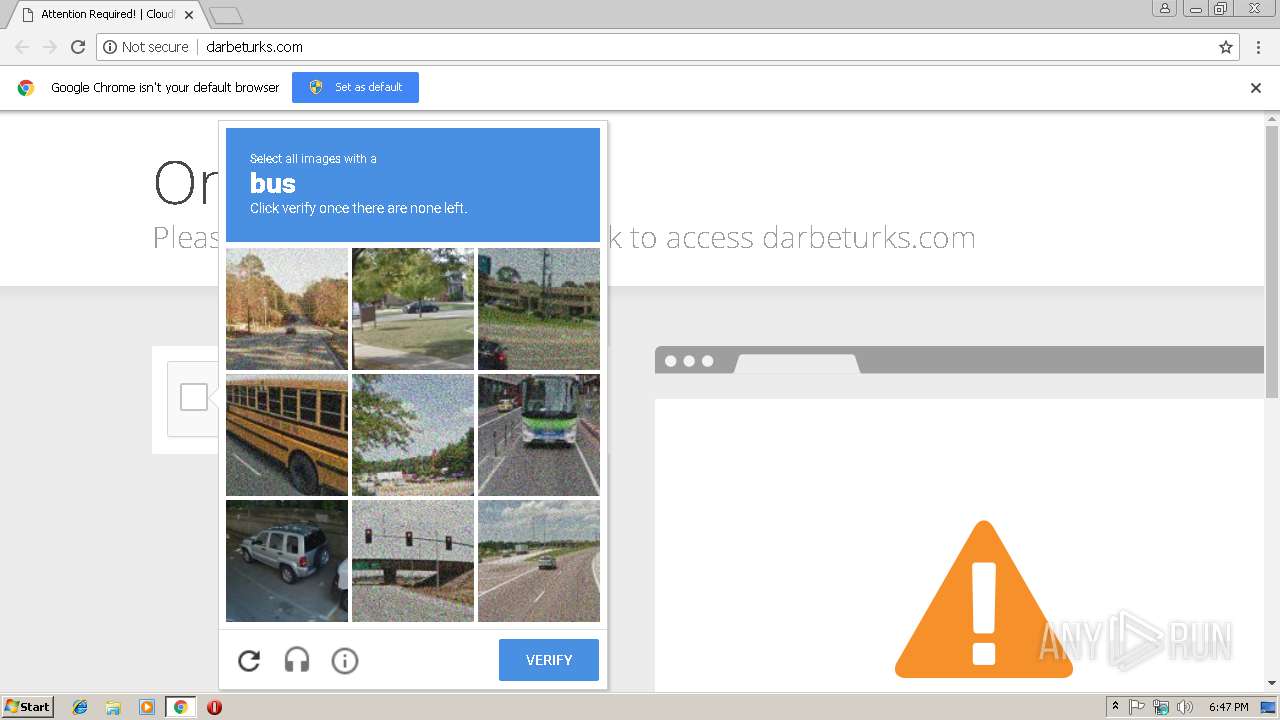1280x720 pixels.
Task: Open a new tab button
Action: point(226,15)
